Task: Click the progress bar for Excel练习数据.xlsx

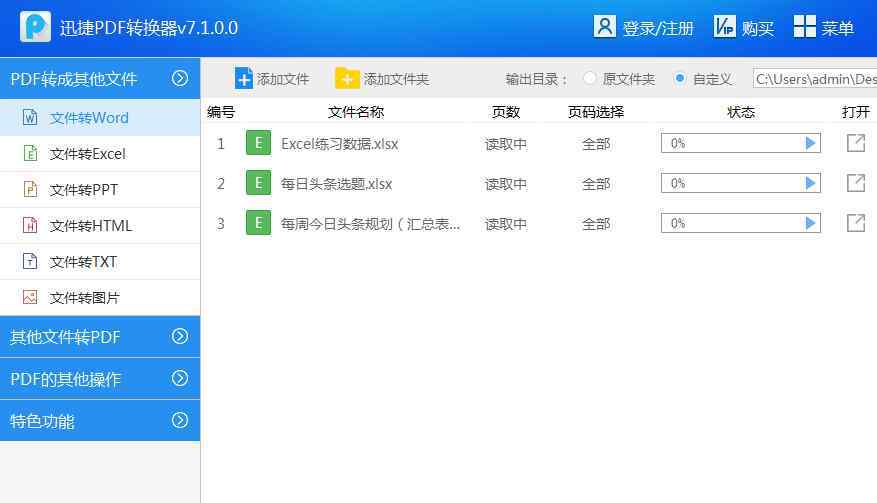Action: coord(741,143)
